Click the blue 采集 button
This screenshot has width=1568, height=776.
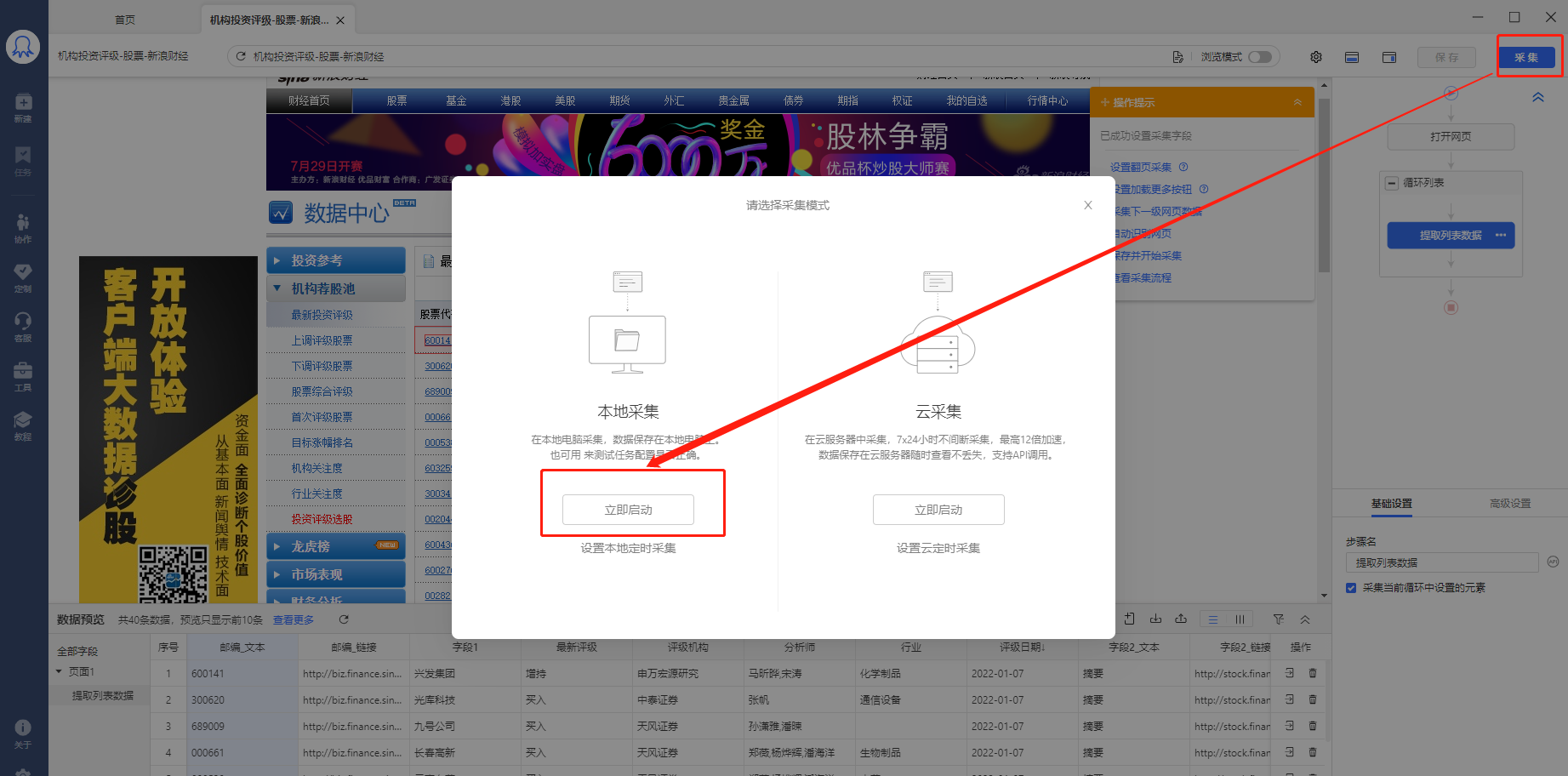(1526, 57)
